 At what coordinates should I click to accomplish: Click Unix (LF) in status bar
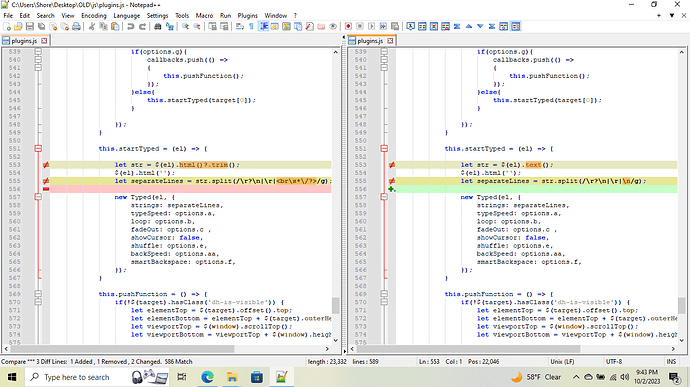pos(562,361)
